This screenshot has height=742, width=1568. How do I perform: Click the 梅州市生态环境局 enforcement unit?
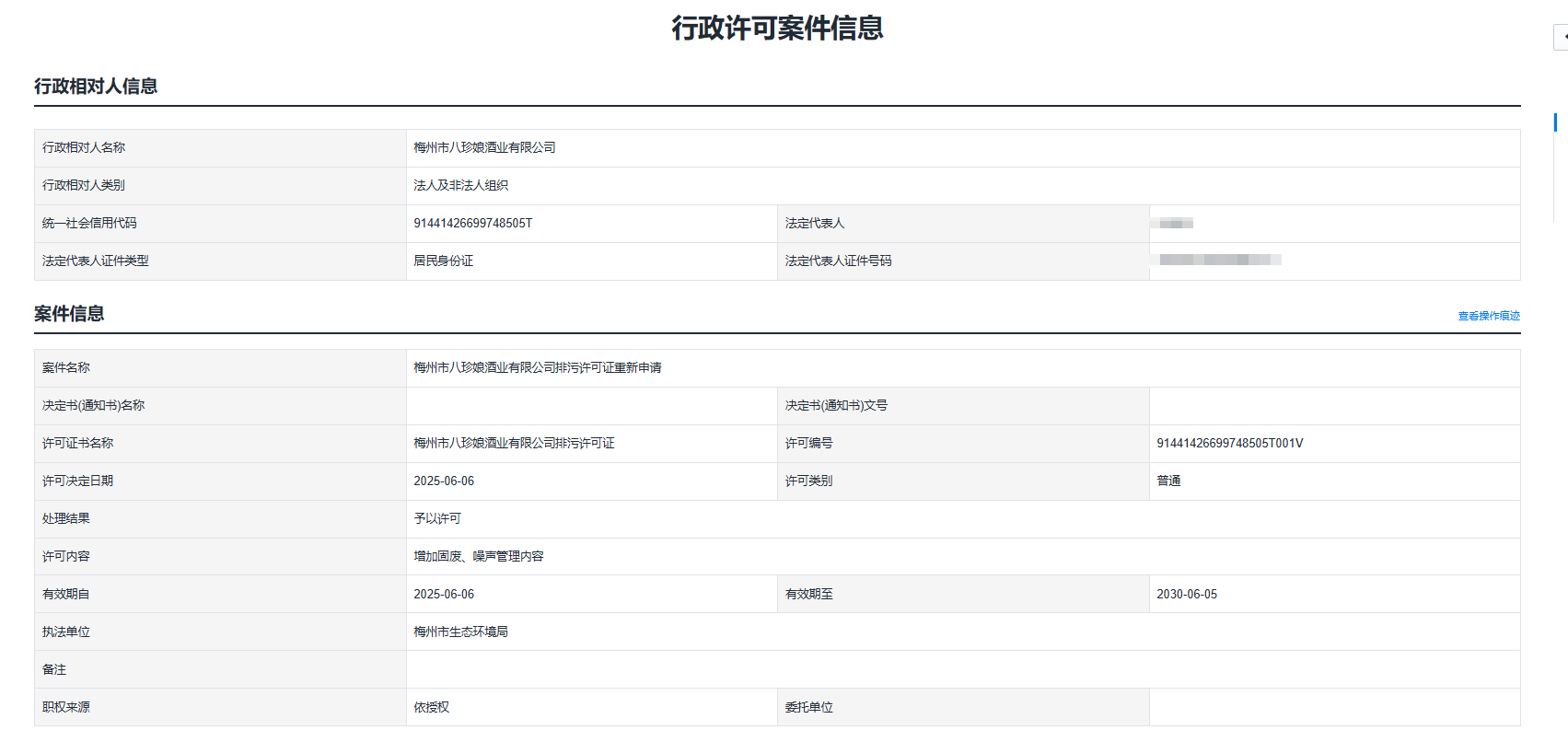[460, 632]
